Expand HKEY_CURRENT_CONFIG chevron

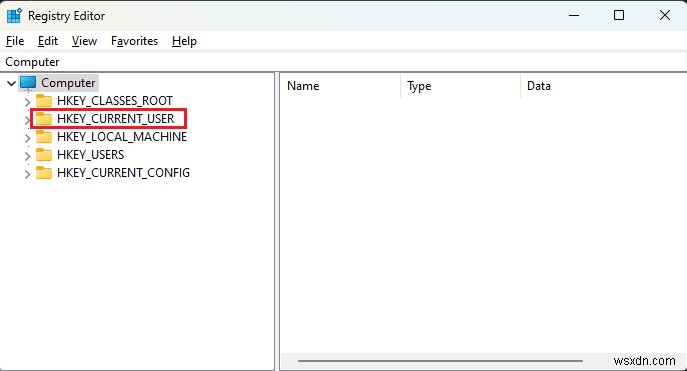tap(27, 174)
